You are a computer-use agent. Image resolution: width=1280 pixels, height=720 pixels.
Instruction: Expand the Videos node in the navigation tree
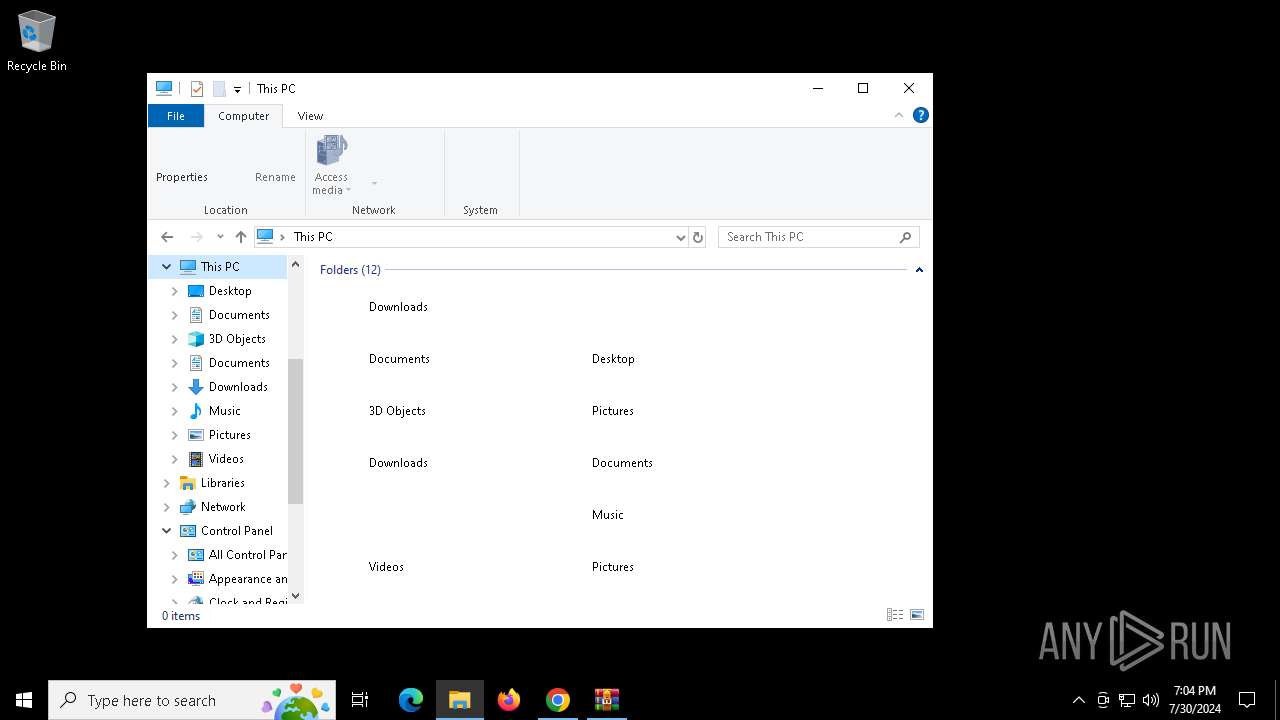[x=175, y=459]
